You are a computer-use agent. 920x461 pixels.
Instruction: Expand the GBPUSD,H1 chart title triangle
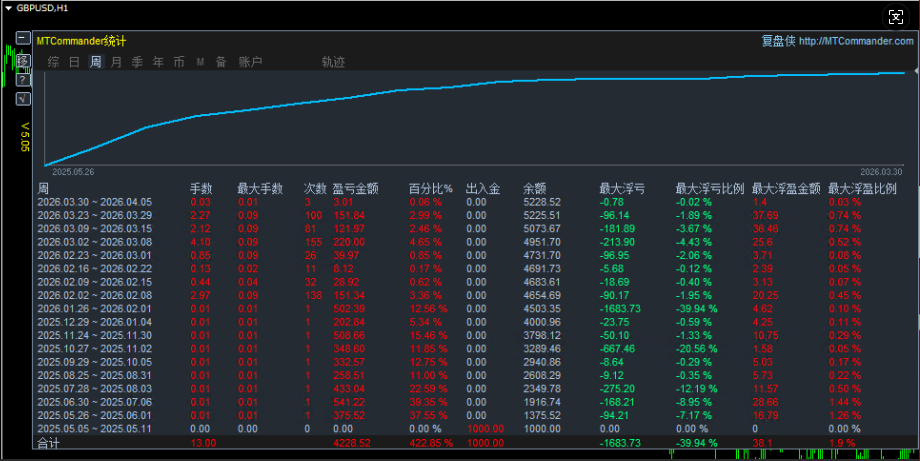pyautogui.click(x=8, y=7)
